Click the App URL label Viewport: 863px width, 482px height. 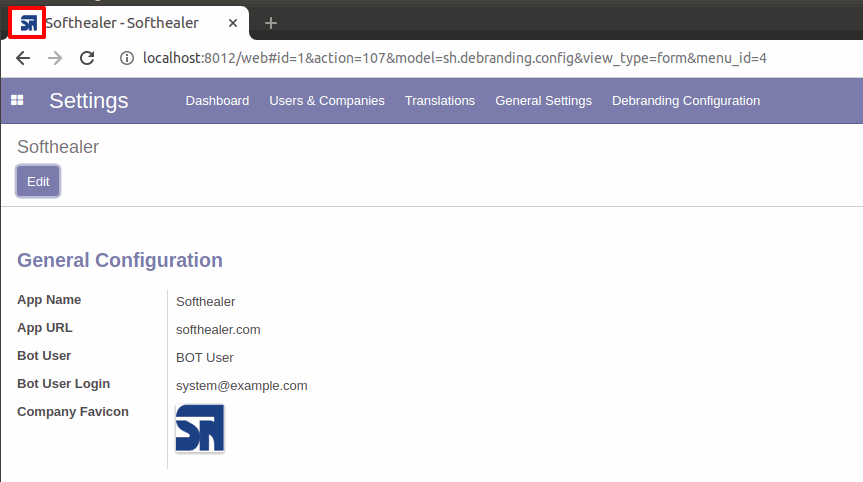[x=45, y=328]
